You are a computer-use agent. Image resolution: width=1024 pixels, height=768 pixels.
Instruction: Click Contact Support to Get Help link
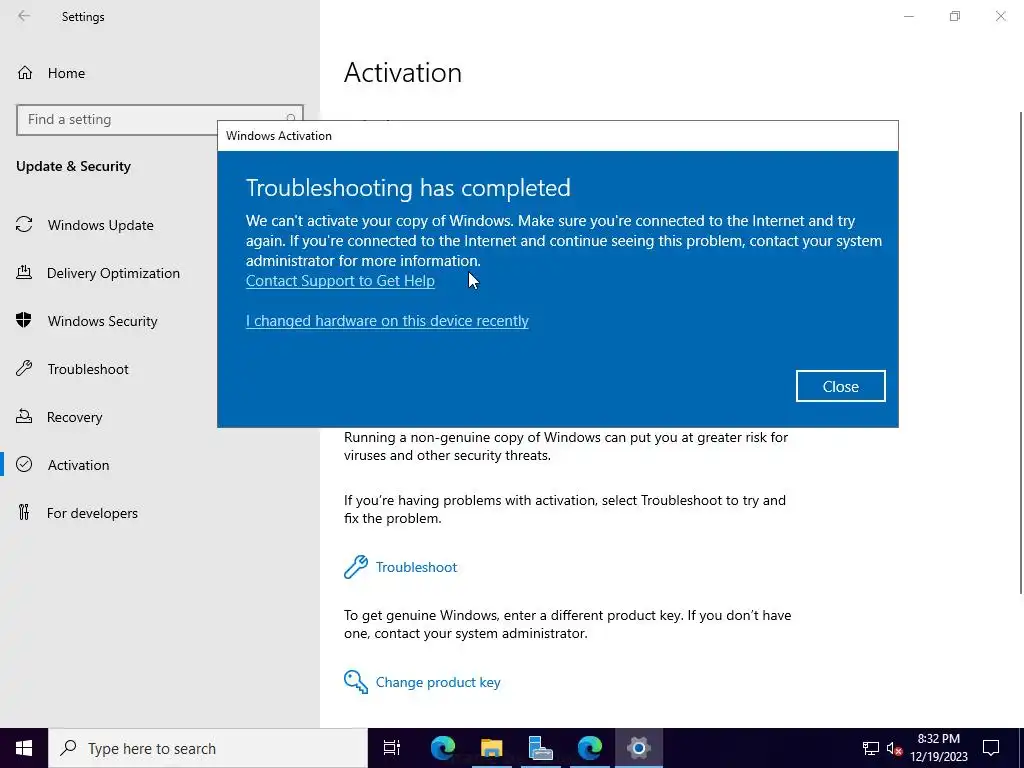pyautogui.click(x=340, y=281)
